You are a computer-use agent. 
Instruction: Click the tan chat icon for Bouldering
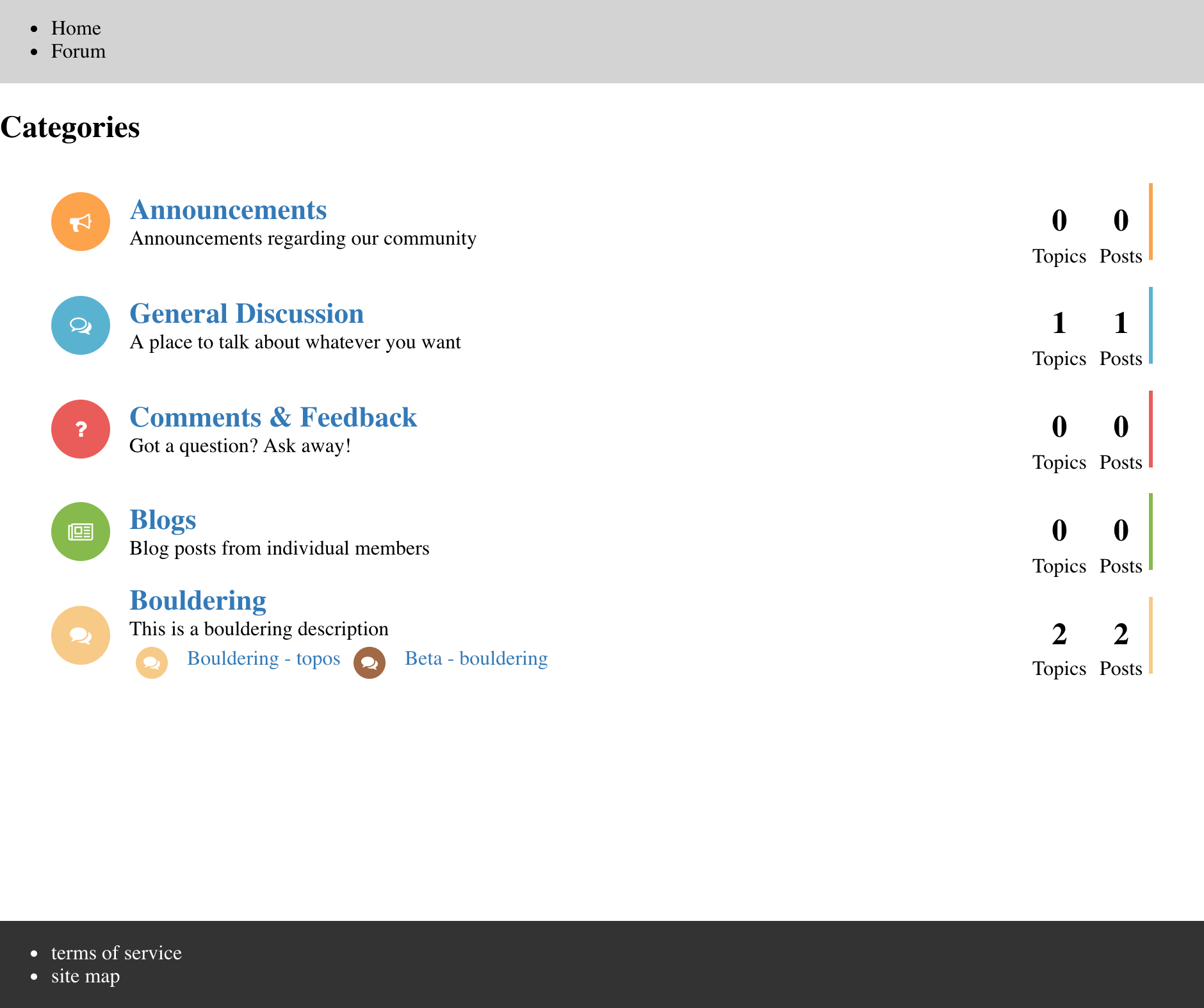[80, 635]
